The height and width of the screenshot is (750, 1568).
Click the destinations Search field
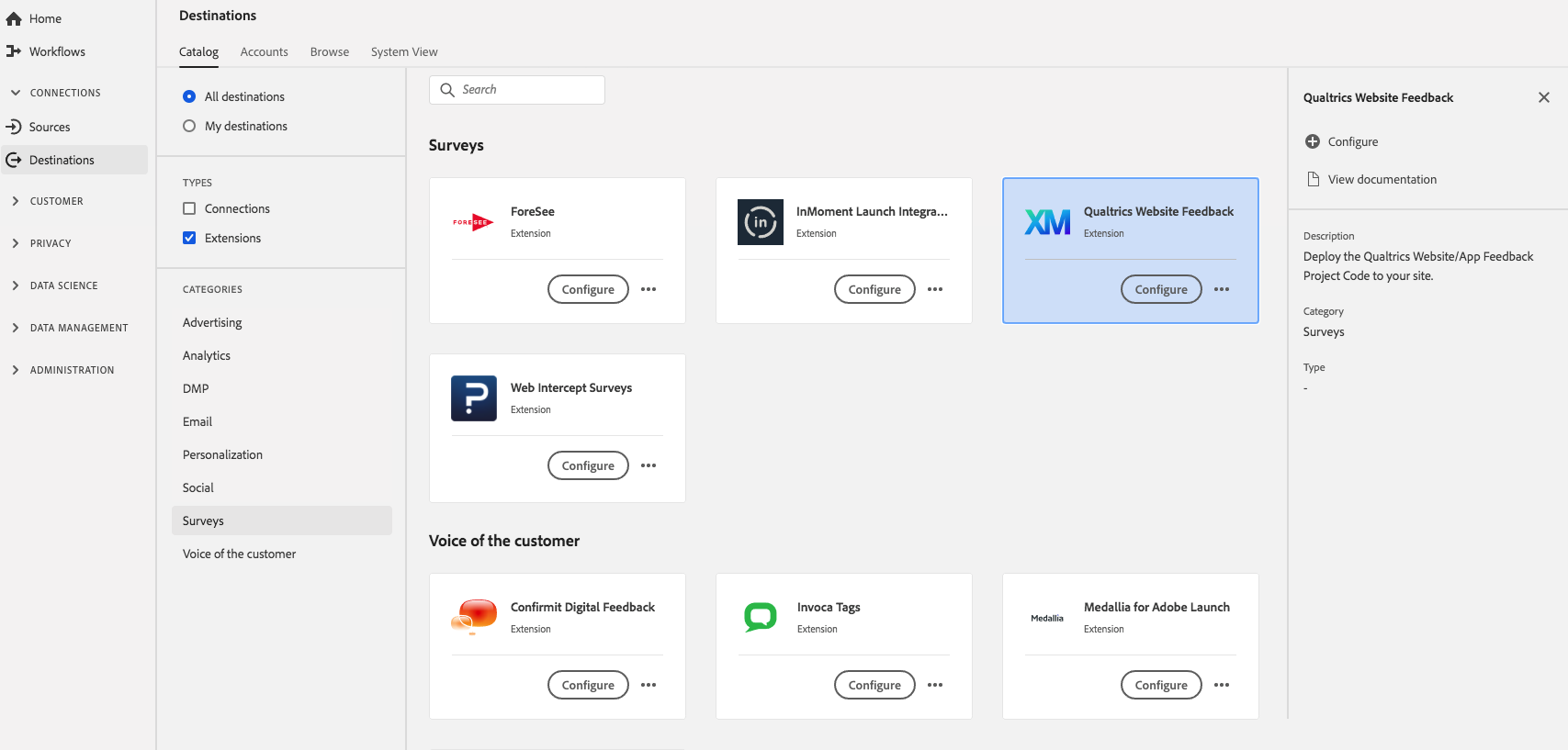click(x=517, y=90)
